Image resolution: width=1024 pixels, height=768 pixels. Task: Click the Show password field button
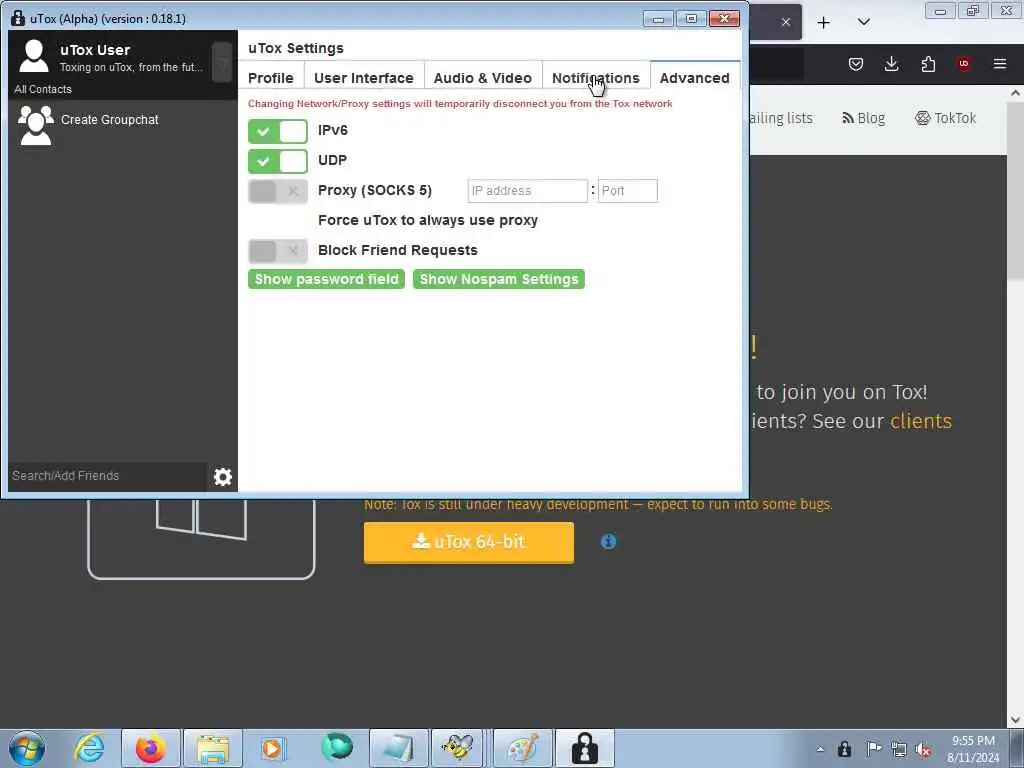point(327,279)
